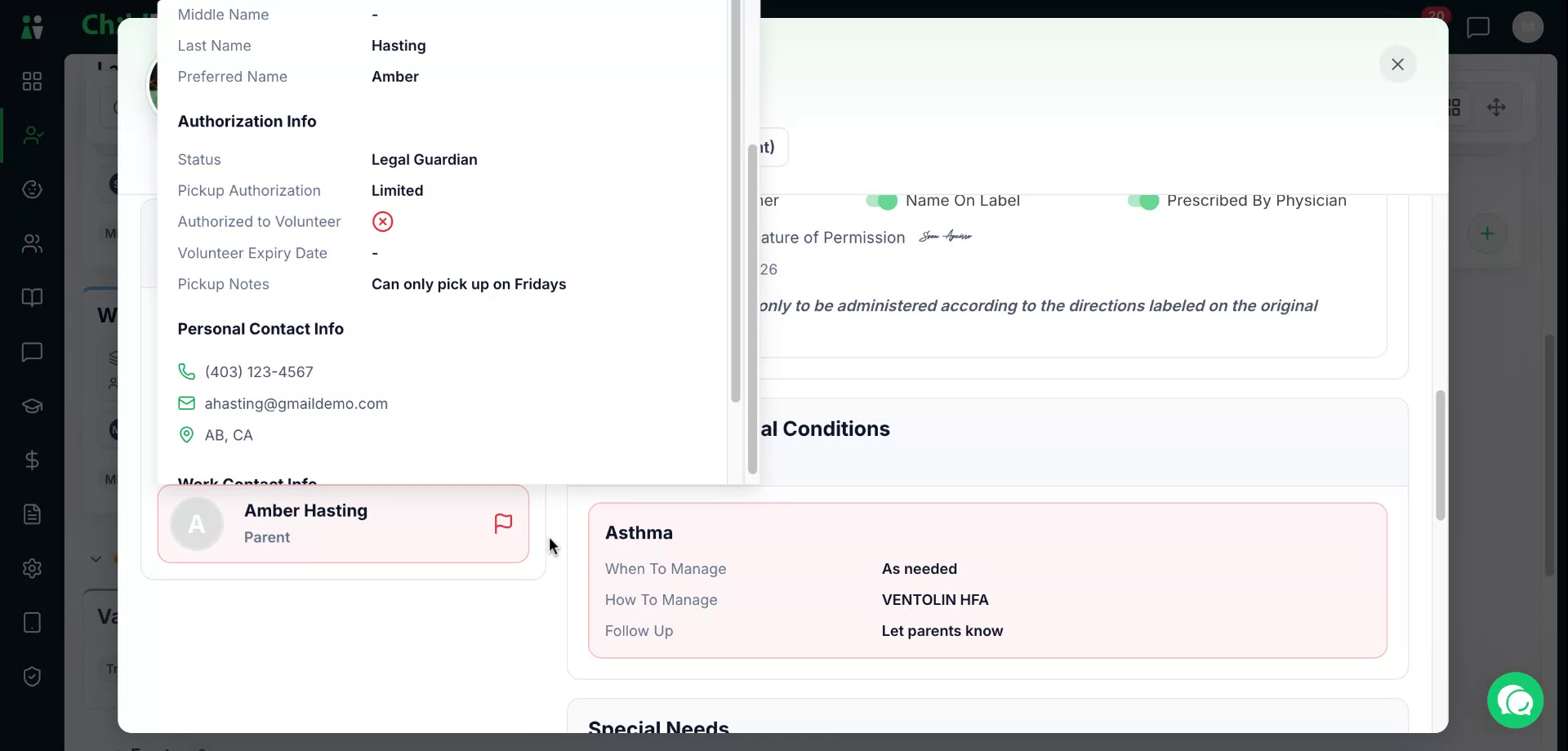The image size is (1568, 751).
Task: Open the messages icon in top bar
Action: tap(1478, 27)
